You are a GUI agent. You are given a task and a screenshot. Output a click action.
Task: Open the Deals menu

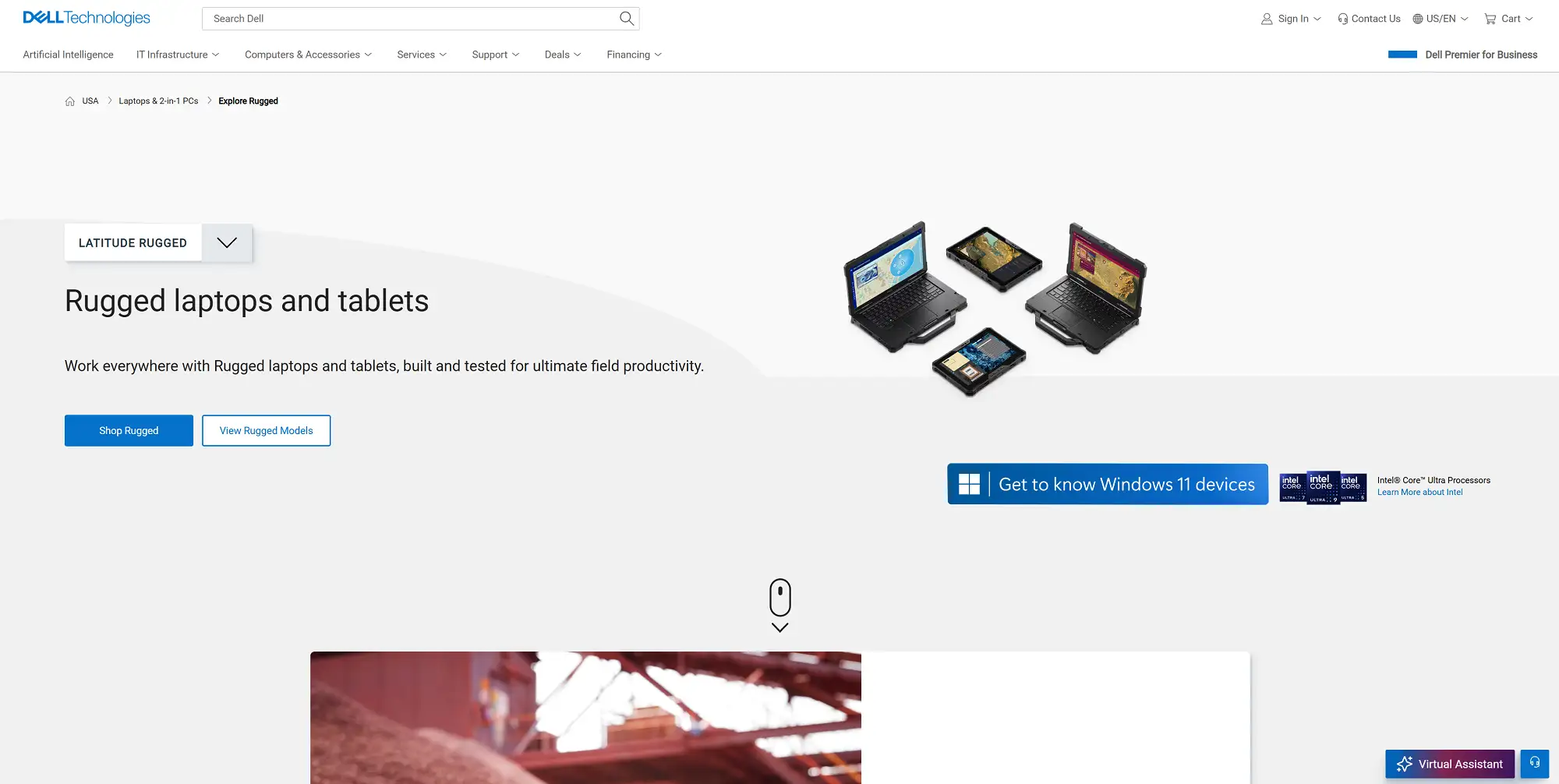(x=562, y=55)
